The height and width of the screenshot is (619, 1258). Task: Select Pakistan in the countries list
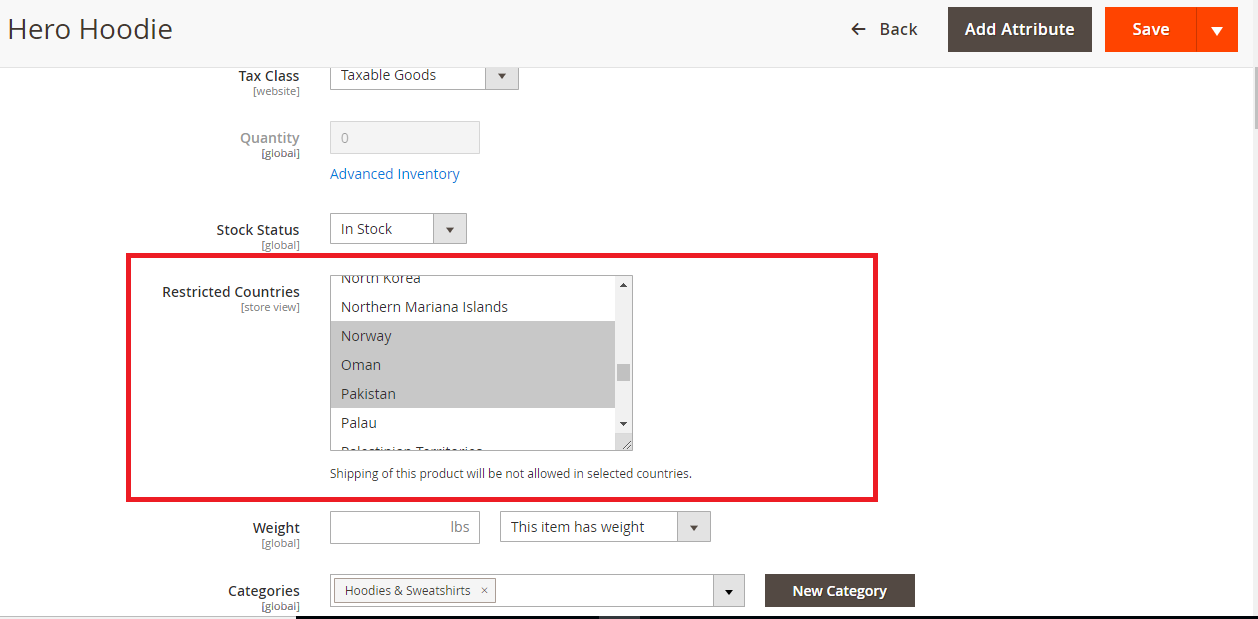coord(368,394)
